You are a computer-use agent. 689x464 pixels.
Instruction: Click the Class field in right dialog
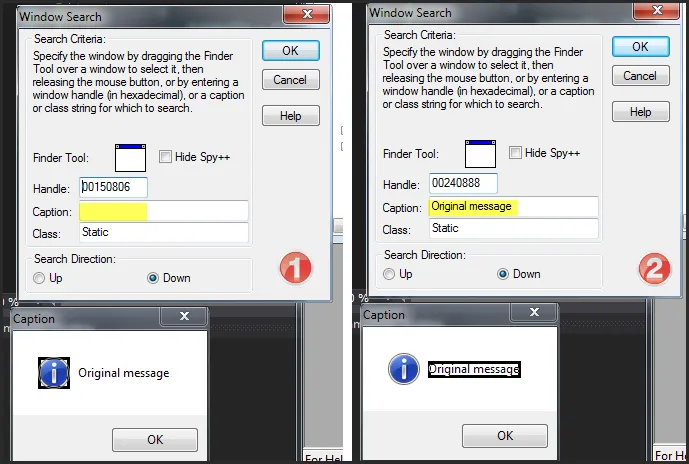pyautogui.click(x=513, y=228)
